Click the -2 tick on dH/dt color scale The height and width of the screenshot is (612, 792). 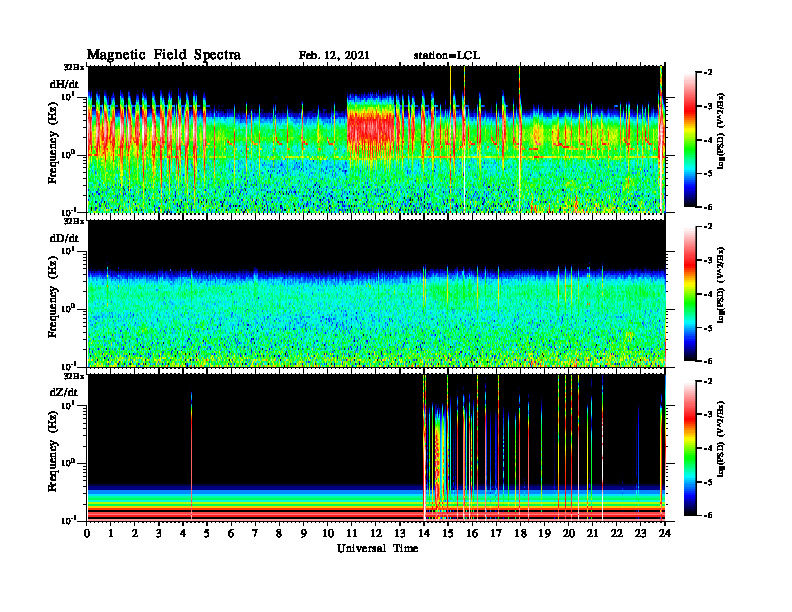708,73
